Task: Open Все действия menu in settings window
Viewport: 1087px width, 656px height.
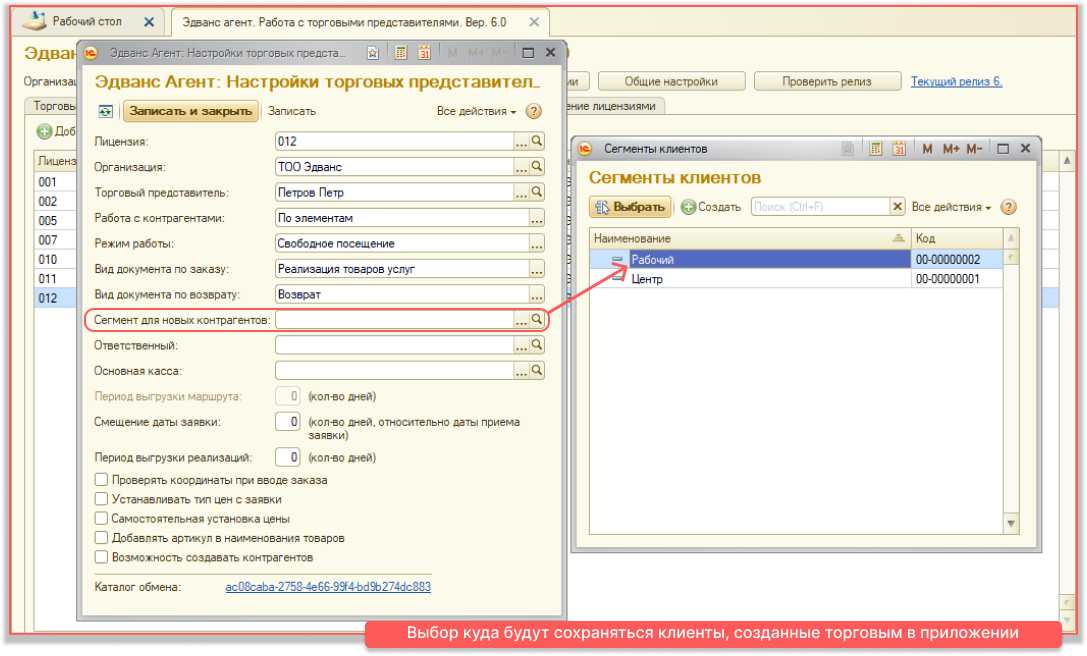Action: click(476, 111)
